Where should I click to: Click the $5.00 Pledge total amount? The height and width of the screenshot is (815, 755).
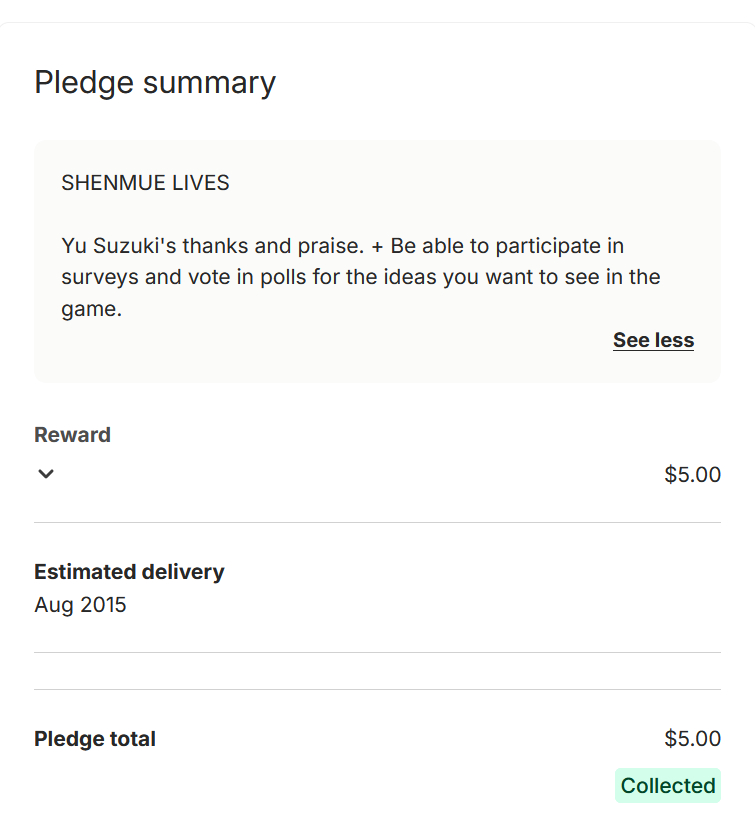click(x=692, y=739)
